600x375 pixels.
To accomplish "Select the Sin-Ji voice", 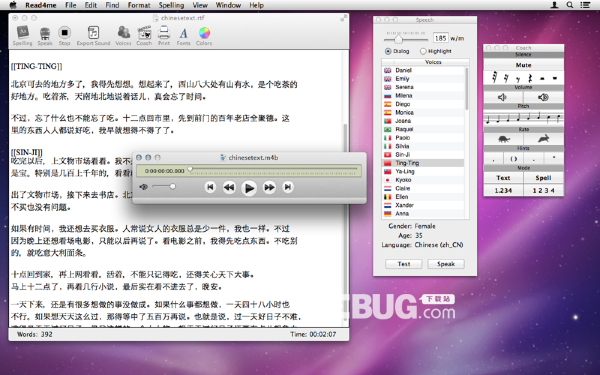I will tap(423, 154).
